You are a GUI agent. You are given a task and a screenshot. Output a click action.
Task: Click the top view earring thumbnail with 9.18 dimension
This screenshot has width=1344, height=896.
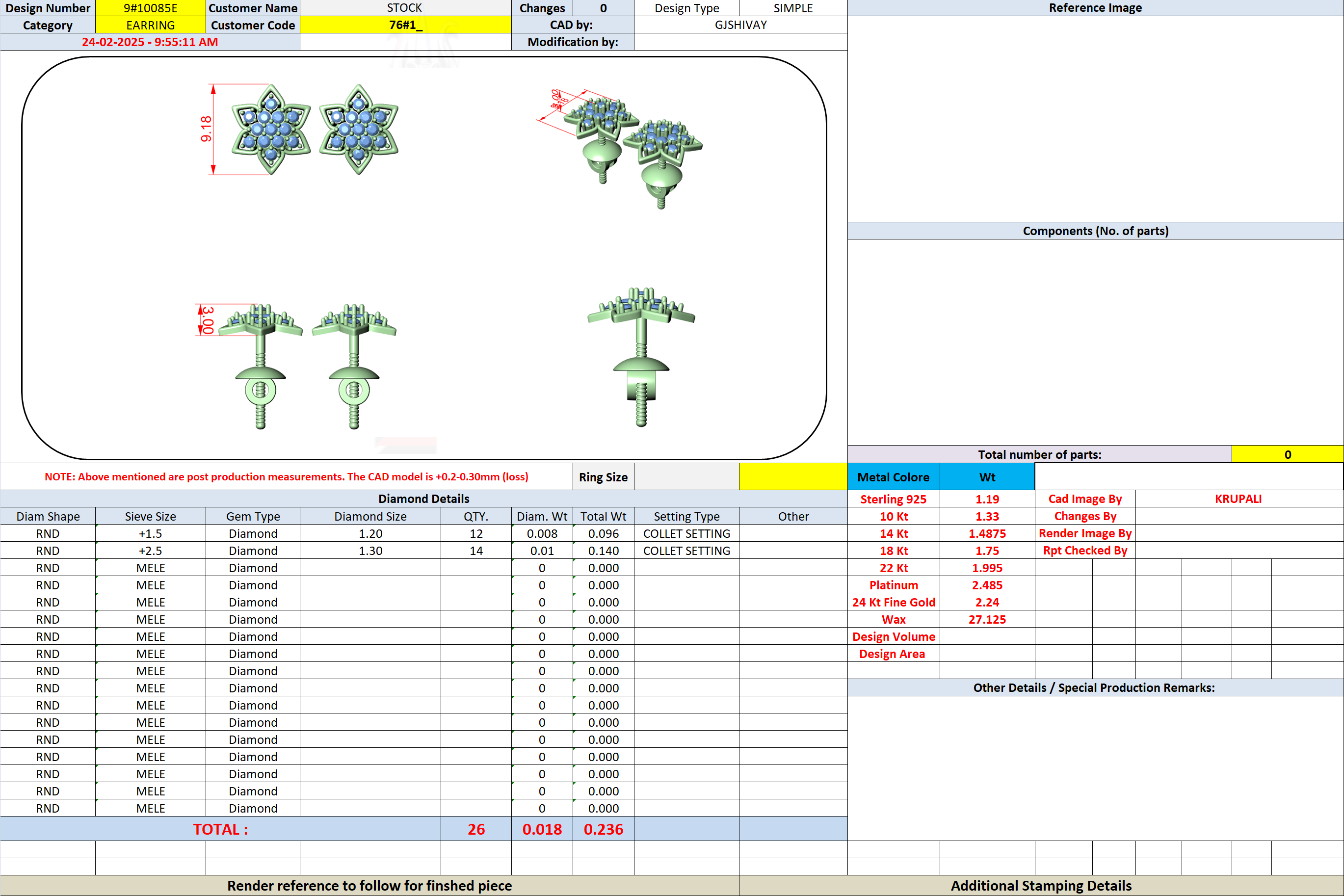click(x=299, y=130)
